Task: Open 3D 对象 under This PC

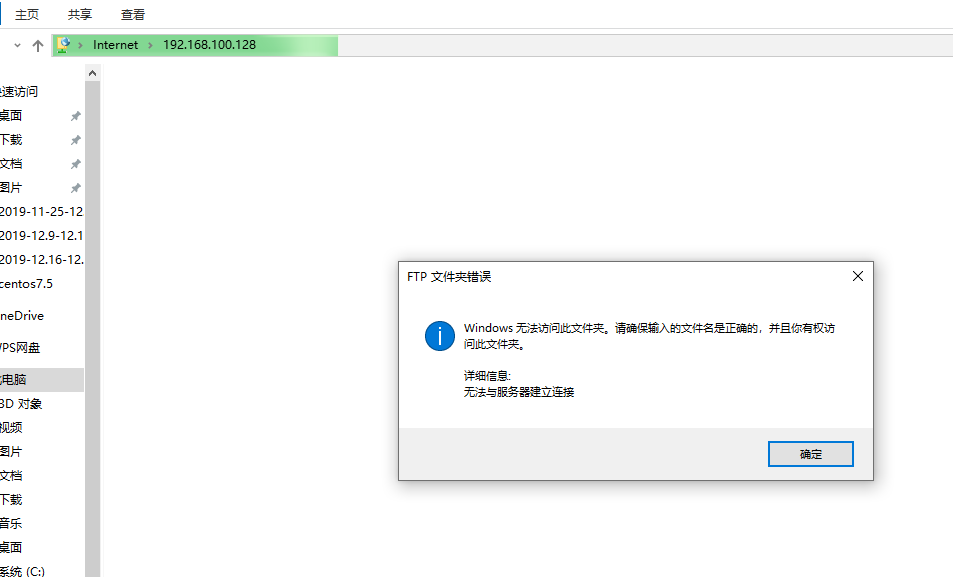Action: [x=21, y=404]
